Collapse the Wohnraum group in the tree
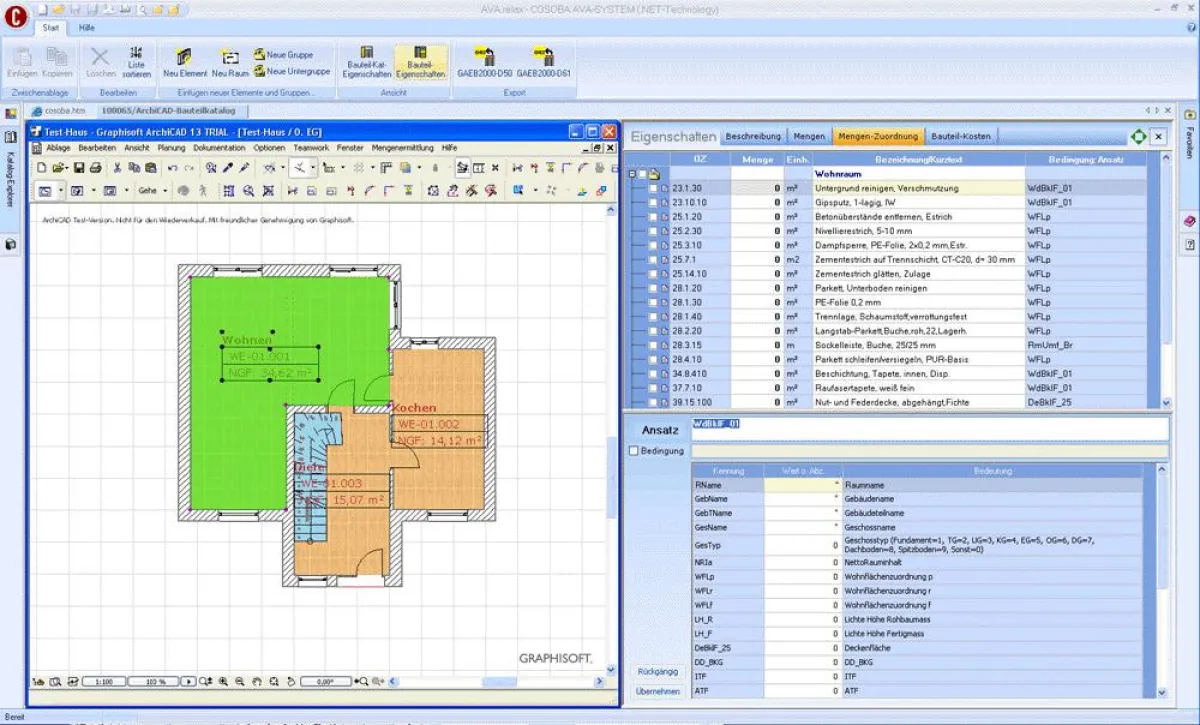 tap(632, 173)
